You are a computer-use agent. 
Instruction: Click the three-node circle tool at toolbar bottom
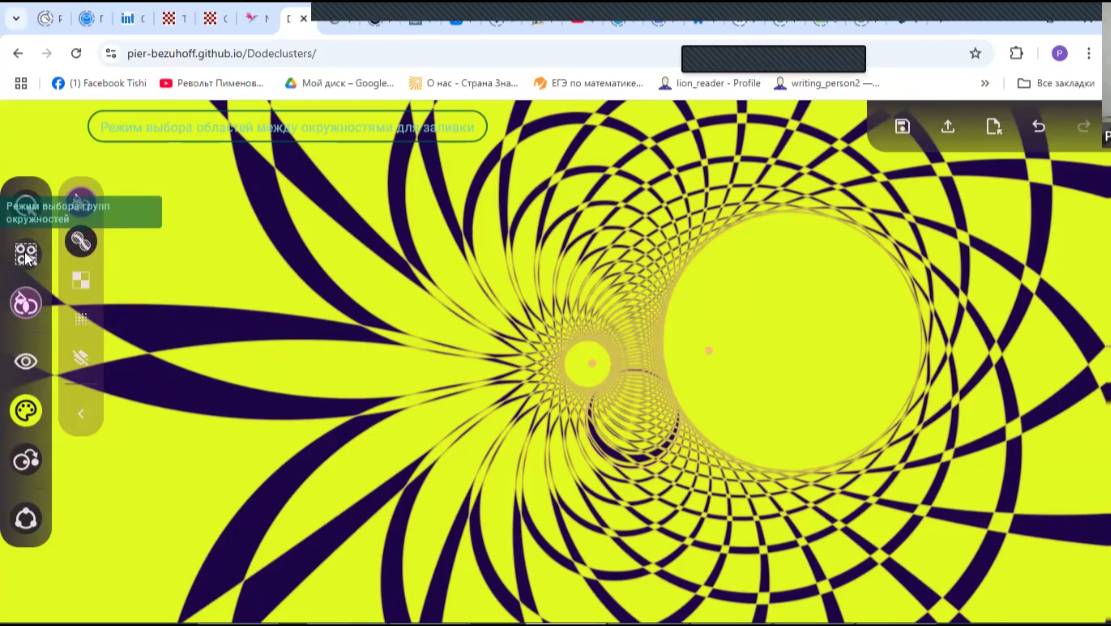26,518
